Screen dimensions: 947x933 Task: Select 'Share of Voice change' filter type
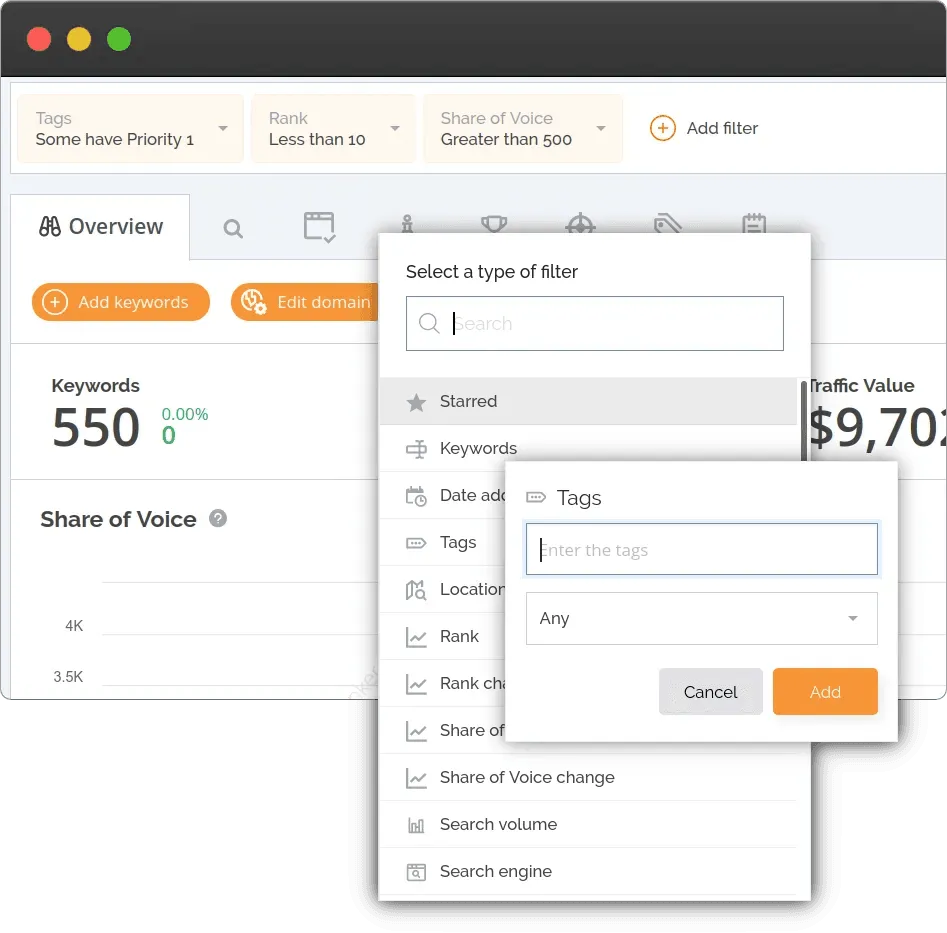(x=527, y=777)
